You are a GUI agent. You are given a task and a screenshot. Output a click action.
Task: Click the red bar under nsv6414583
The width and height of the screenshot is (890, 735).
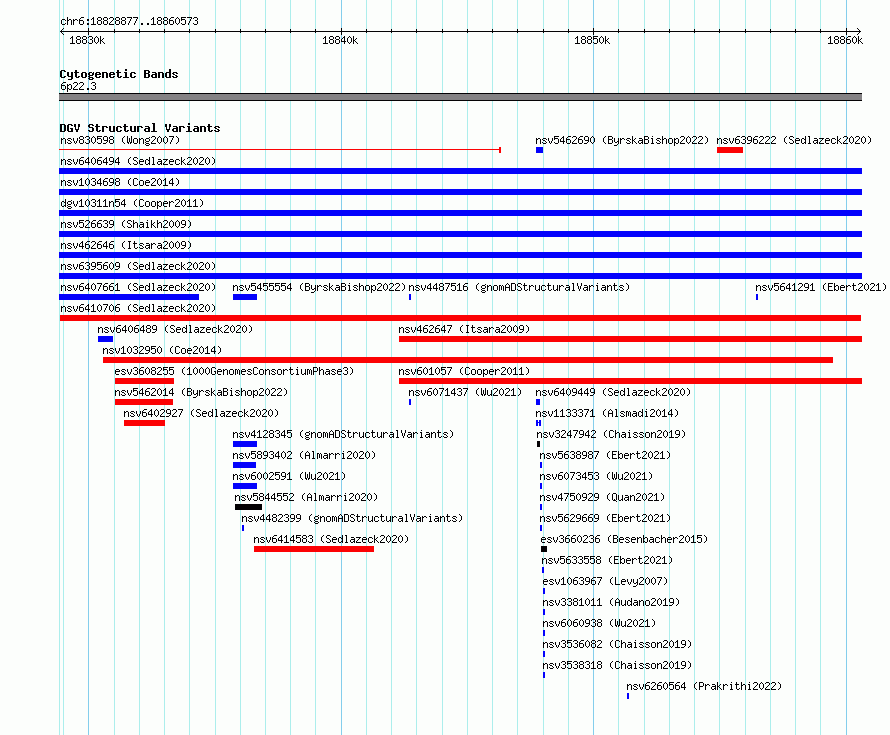(x=314, y=549)
